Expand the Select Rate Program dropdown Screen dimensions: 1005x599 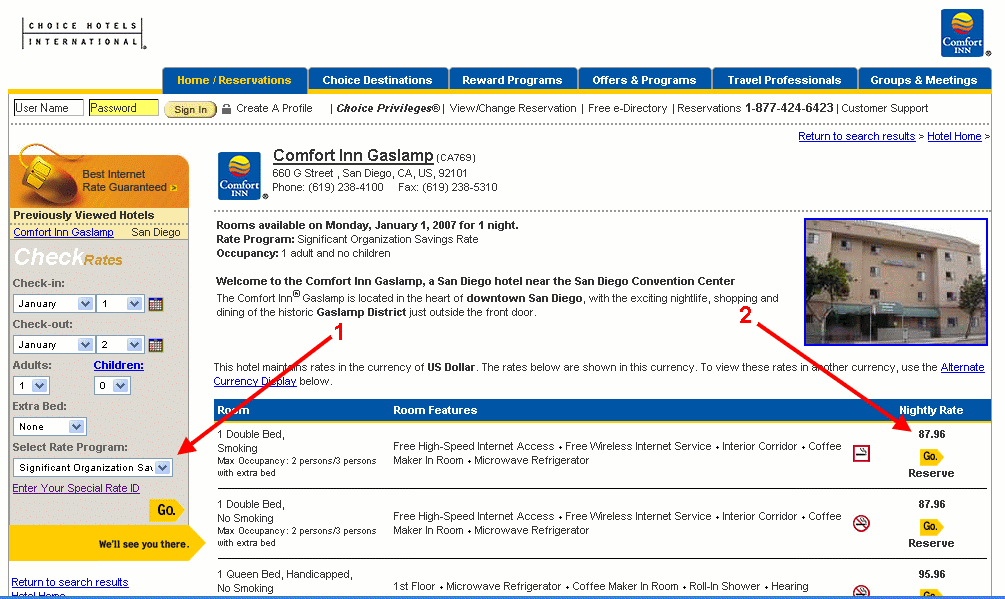coord(92,468)
